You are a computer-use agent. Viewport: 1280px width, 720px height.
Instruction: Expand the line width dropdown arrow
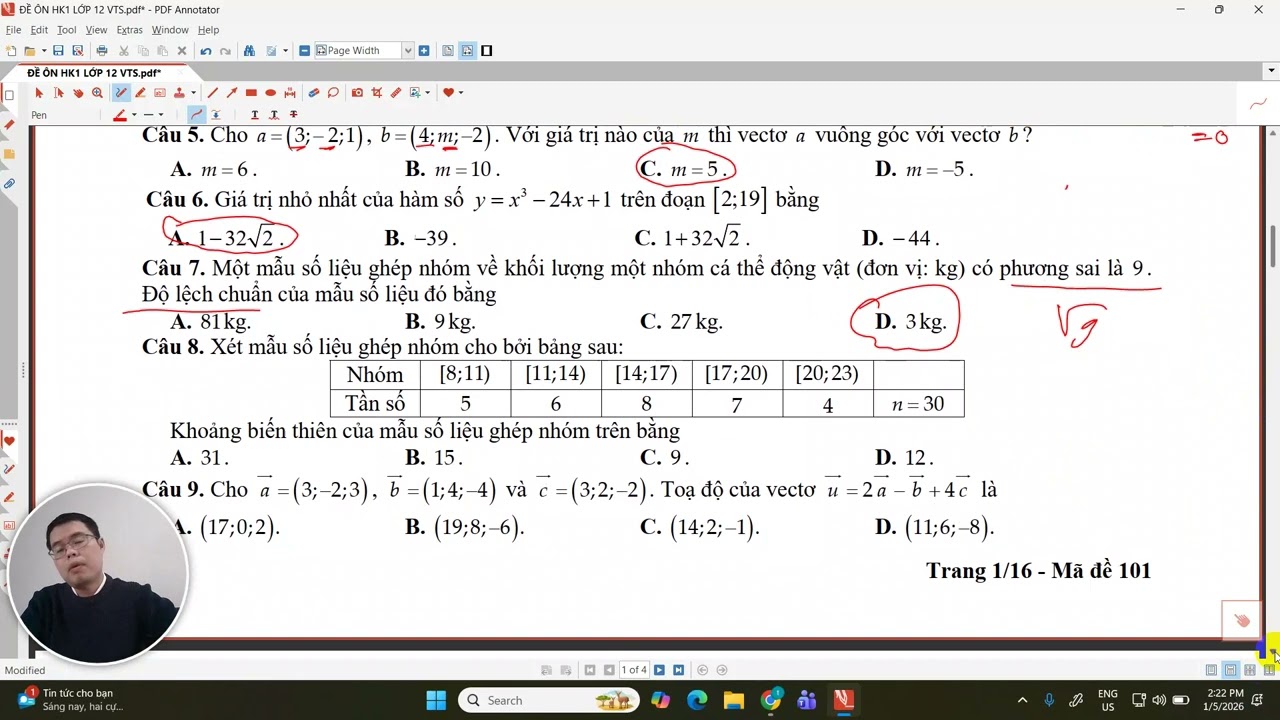pyautogui.click(x=161, y=115)
